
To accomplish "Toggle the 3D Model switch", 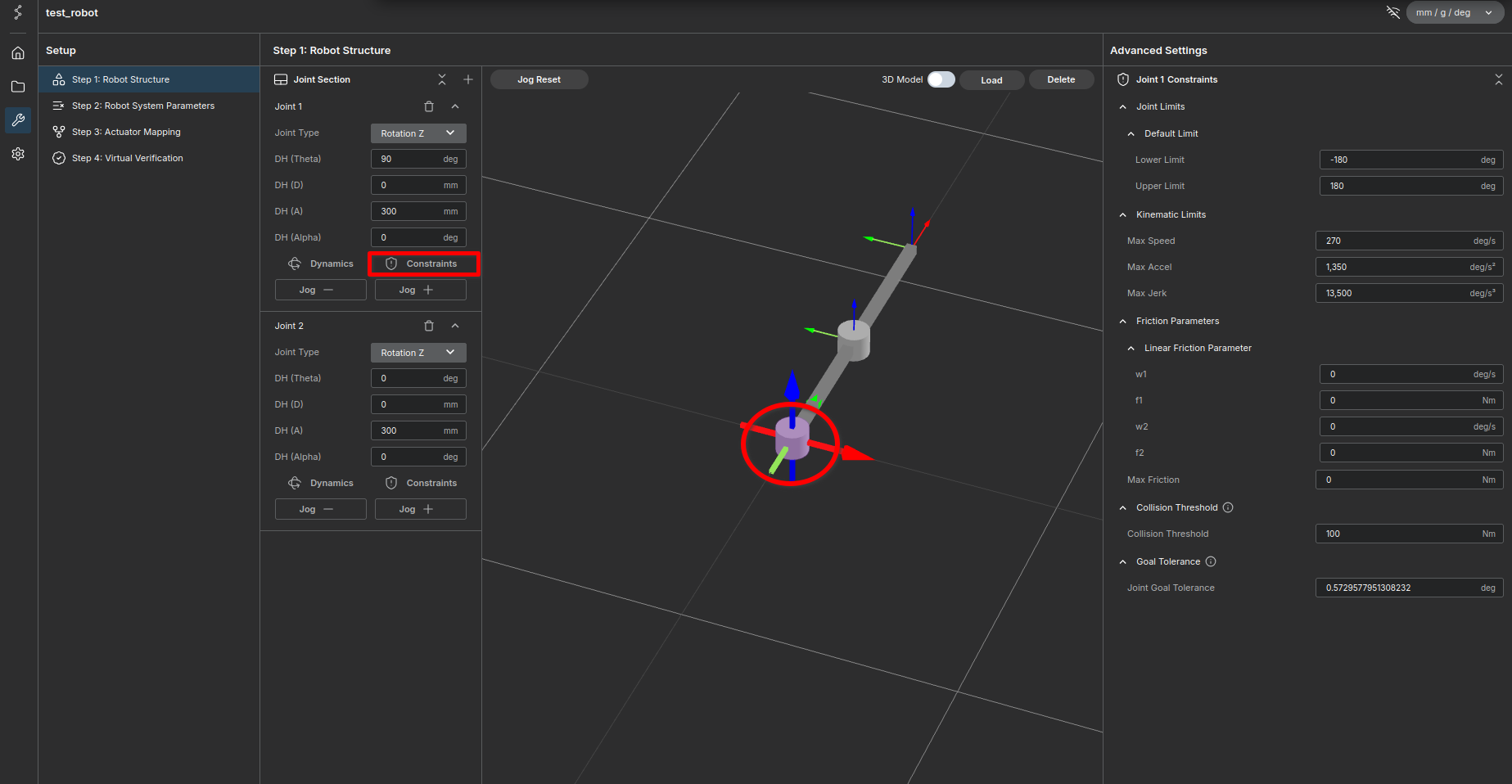I will click(x=941, y=79).
